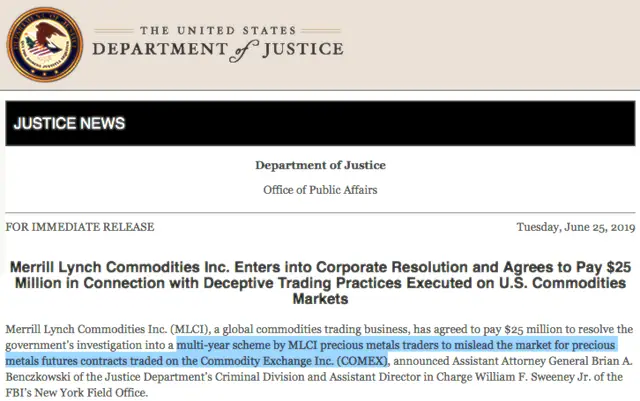Click the For Immediate Release label
Image resolution: width=640 pixels, height=401 pixels.
80,227
